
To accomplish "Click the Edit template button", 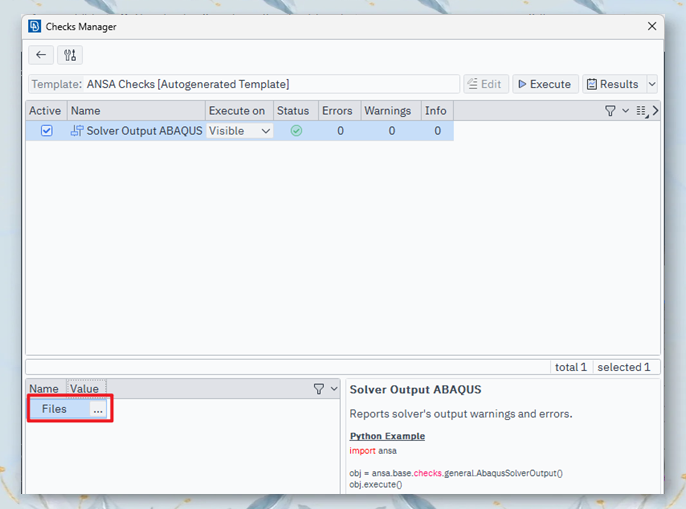I will click(x=486, y=84).
